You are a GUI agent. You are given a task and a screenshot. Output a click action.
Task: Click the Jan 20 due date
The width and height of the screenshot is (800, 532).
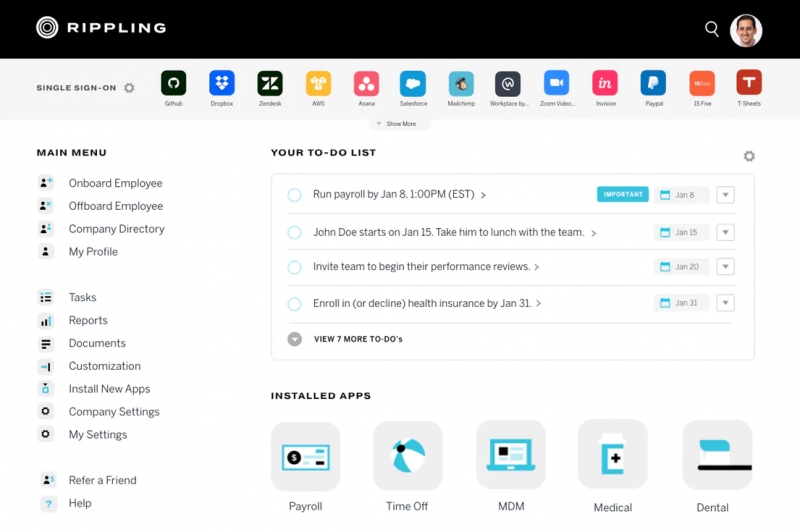(682, 267)
